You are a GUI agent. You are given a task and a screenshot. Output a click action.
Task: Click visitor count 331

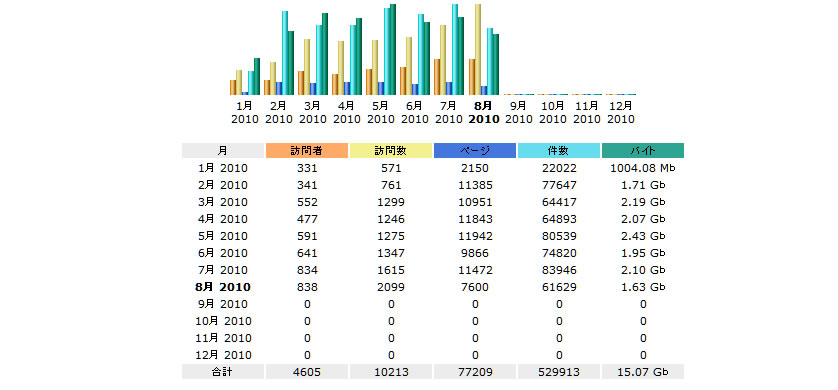tap(307, 168)
